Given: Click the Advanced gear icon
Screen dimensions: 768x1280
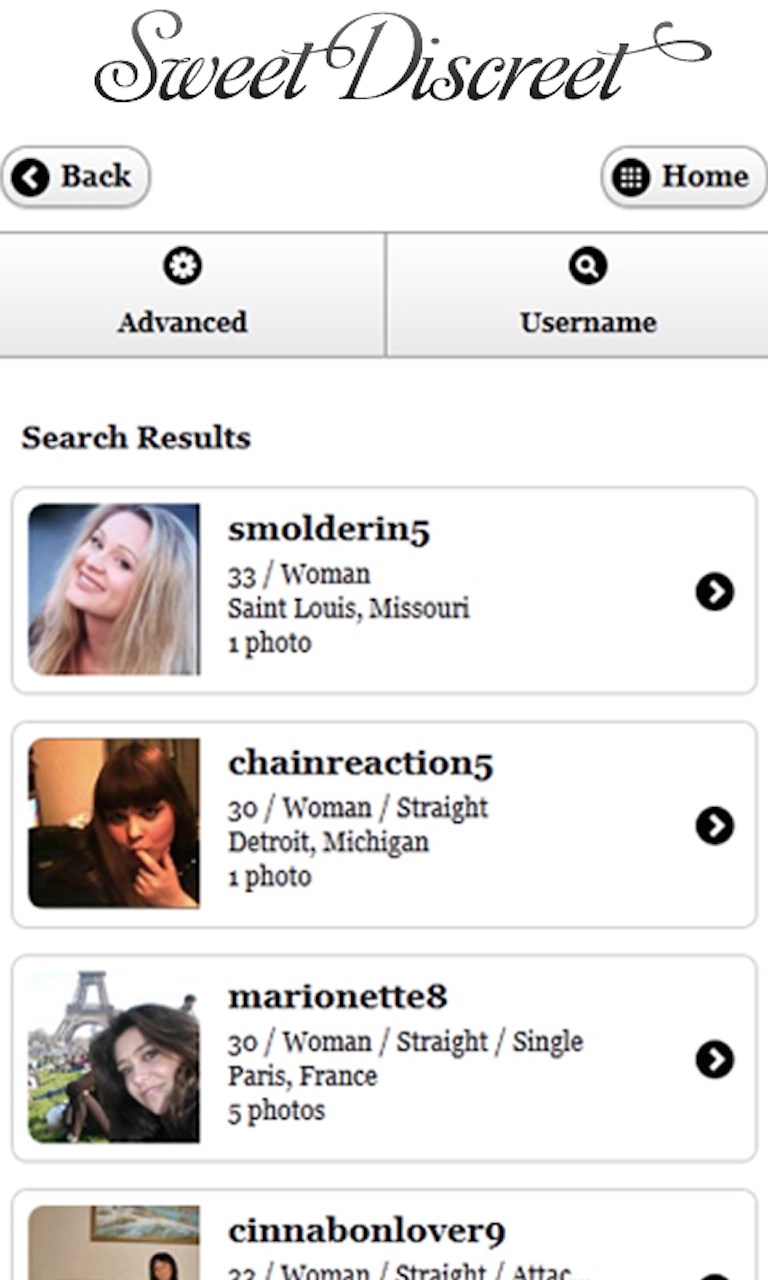Looking at the screenshot, I should point(182,266).
